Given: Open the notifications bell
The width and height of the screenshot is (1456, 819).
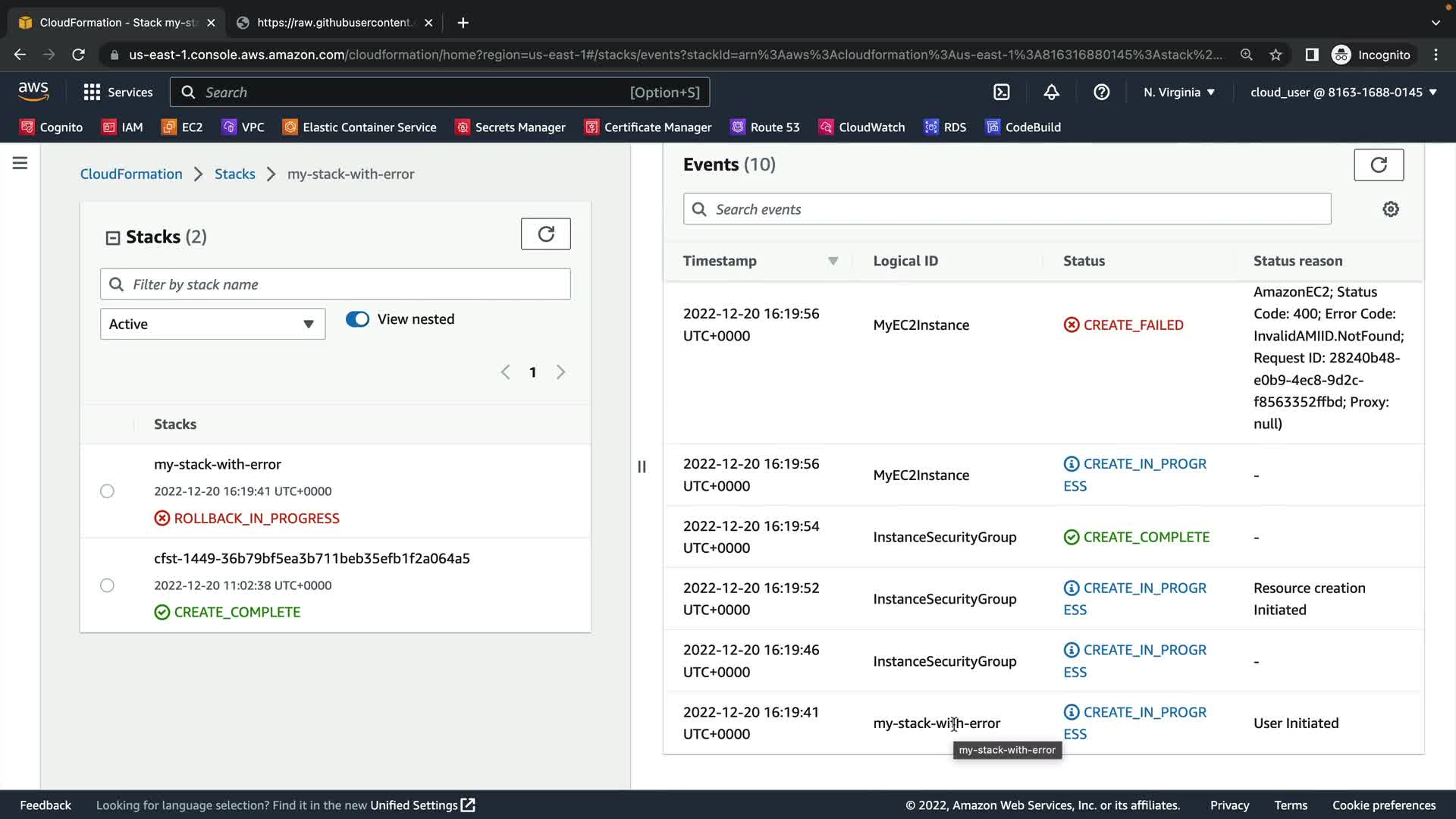Looking at the screenshot, I should click(x=1051, y=93).
